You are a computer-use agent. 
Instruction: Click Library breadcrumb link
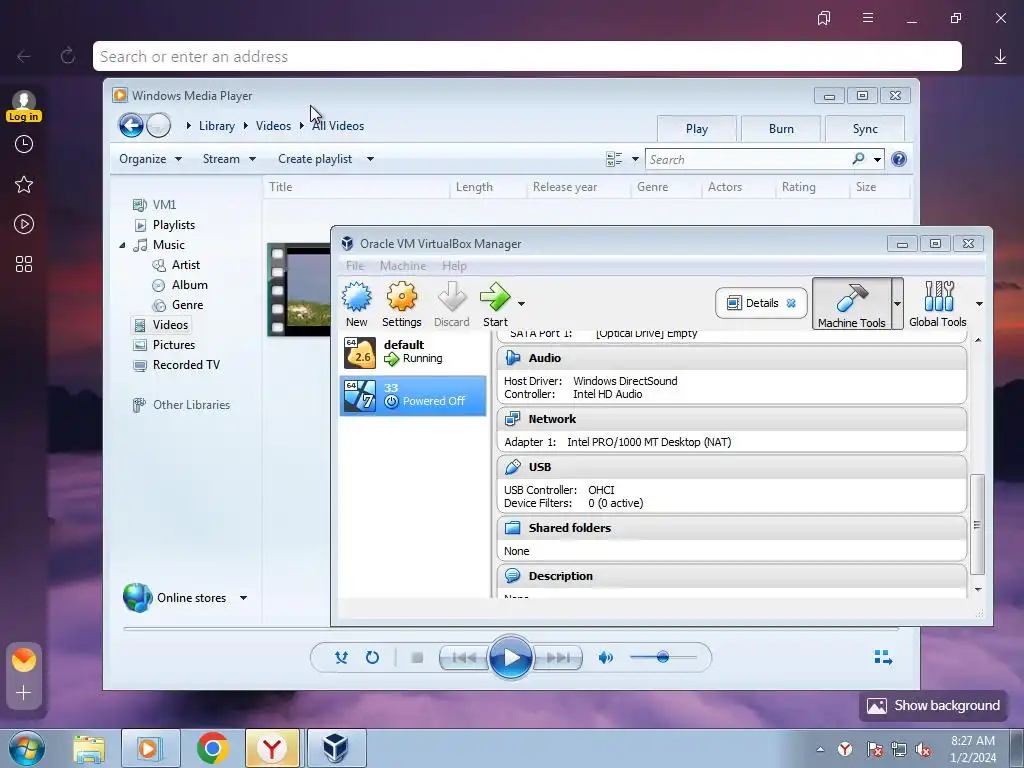217,126
